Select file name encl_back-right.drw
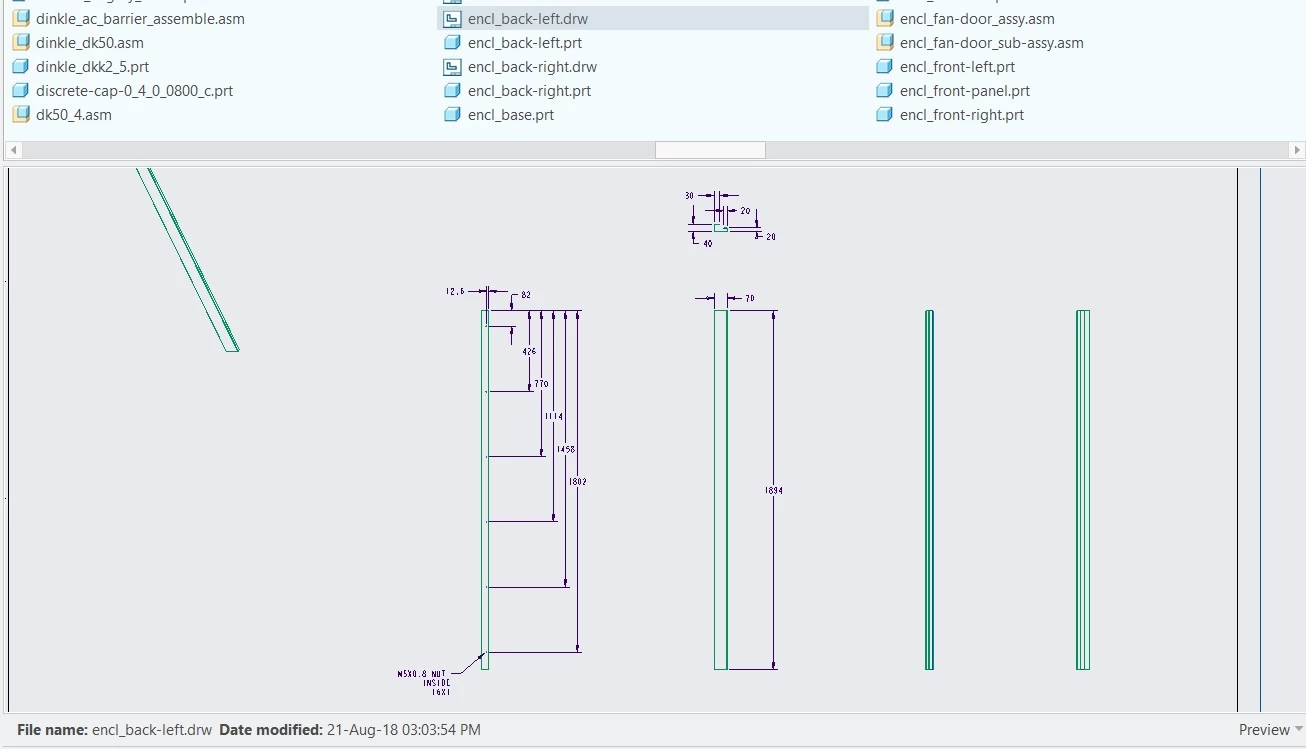This screenshot has width=1306, height=749. [532, 67]
